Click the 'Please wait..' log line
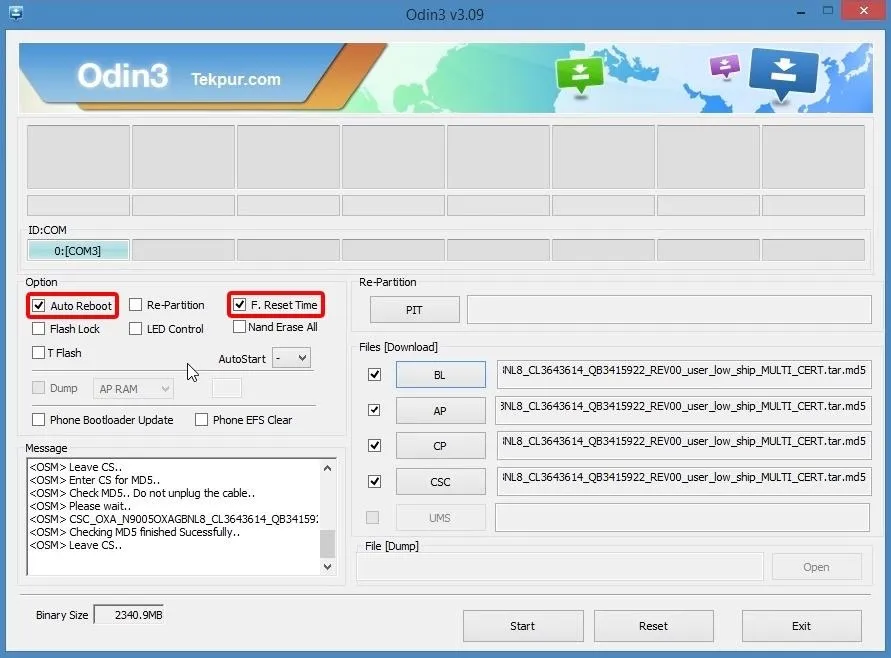This screenshot has height=658, width=891. 80,506
